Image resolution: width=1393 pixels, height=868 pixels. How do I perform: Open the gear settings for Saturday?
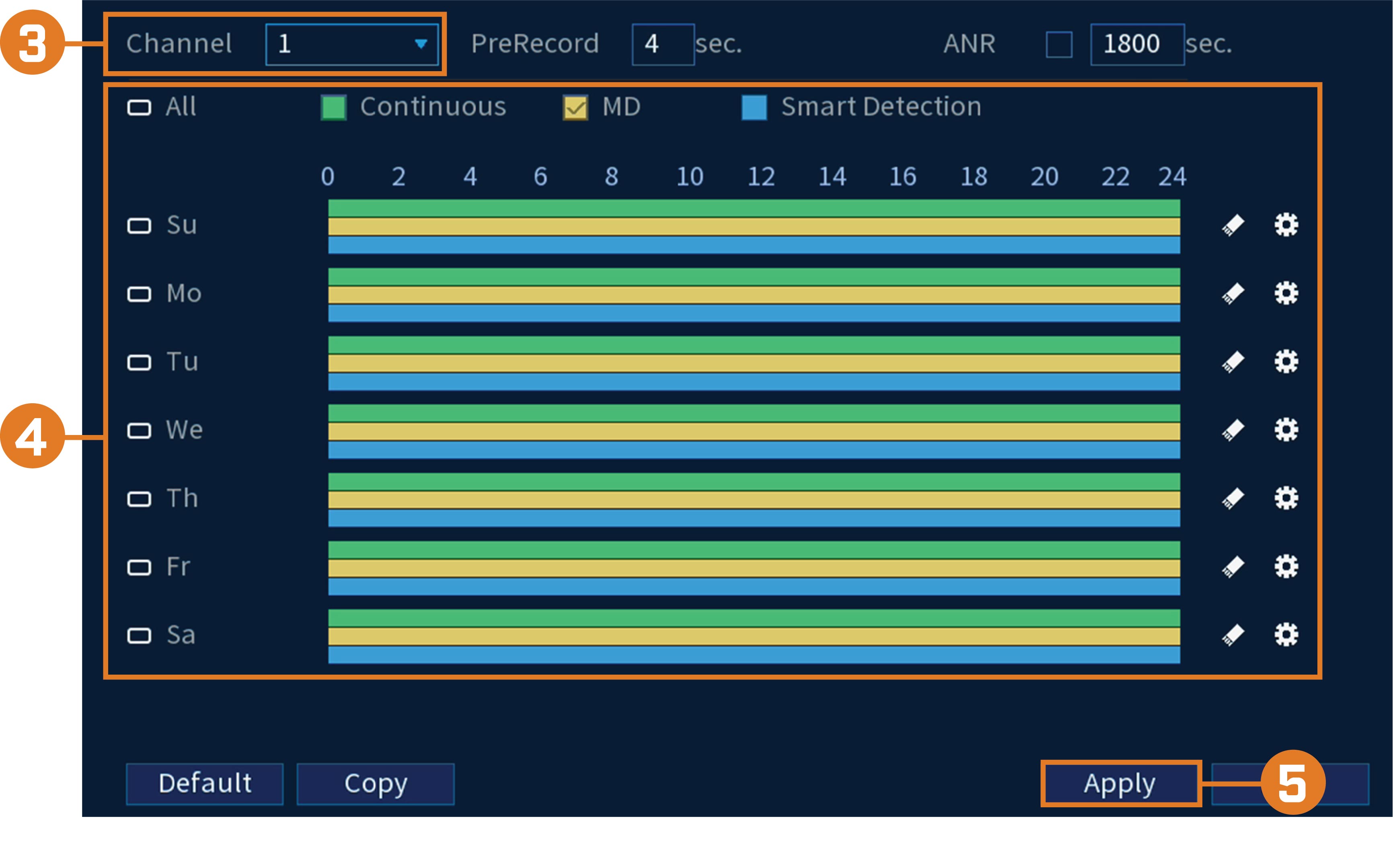(x=1286, y=634)
